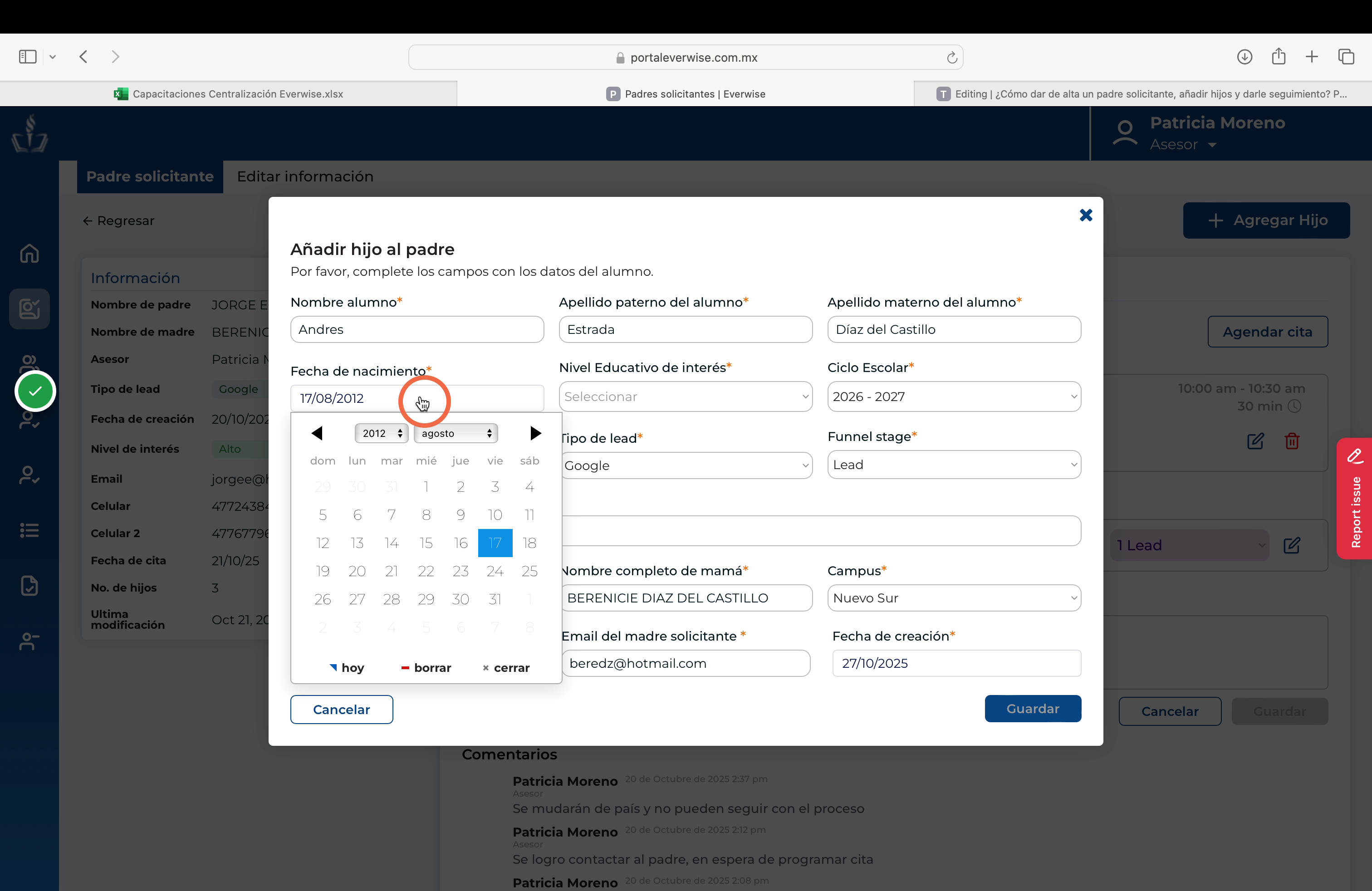
Task: Click Cancelar in the Añadir hijo dialog
Action: point(341,710)
